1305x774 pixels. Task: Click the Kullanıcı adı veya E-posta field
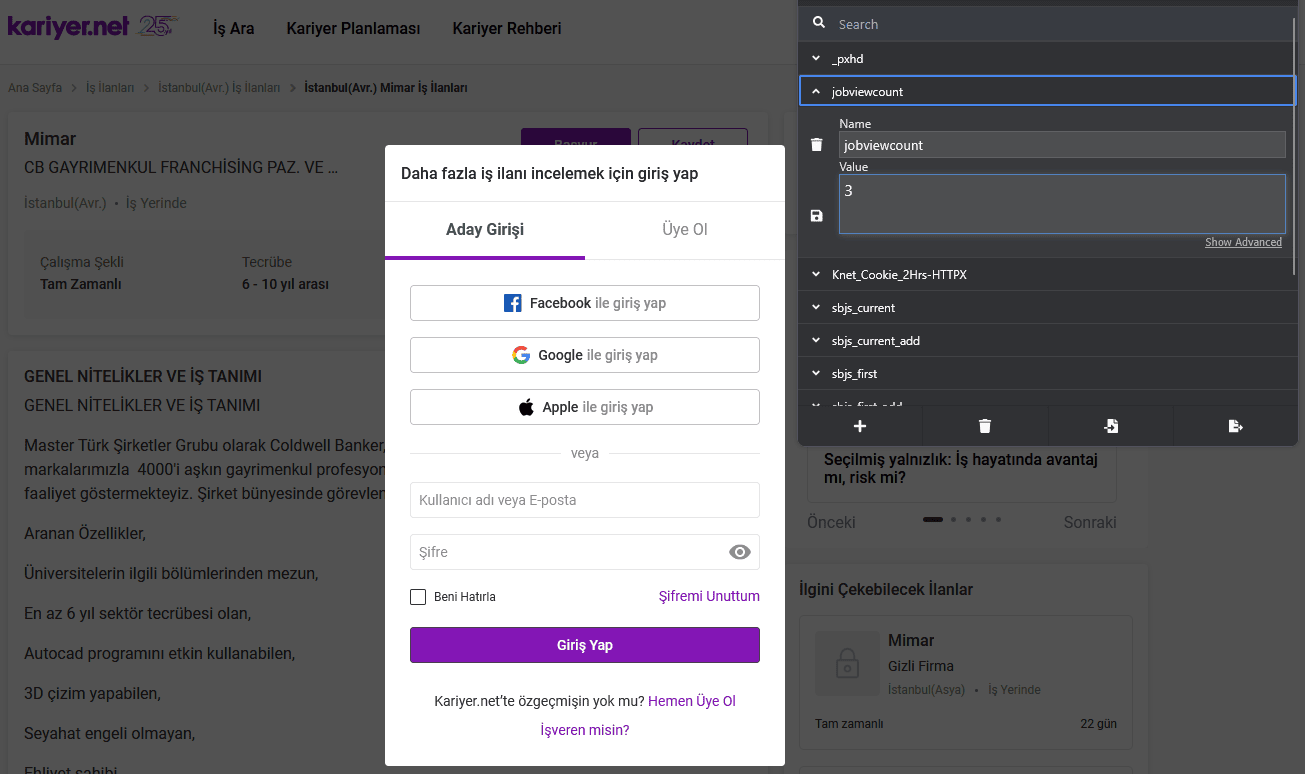click(584, 500)
